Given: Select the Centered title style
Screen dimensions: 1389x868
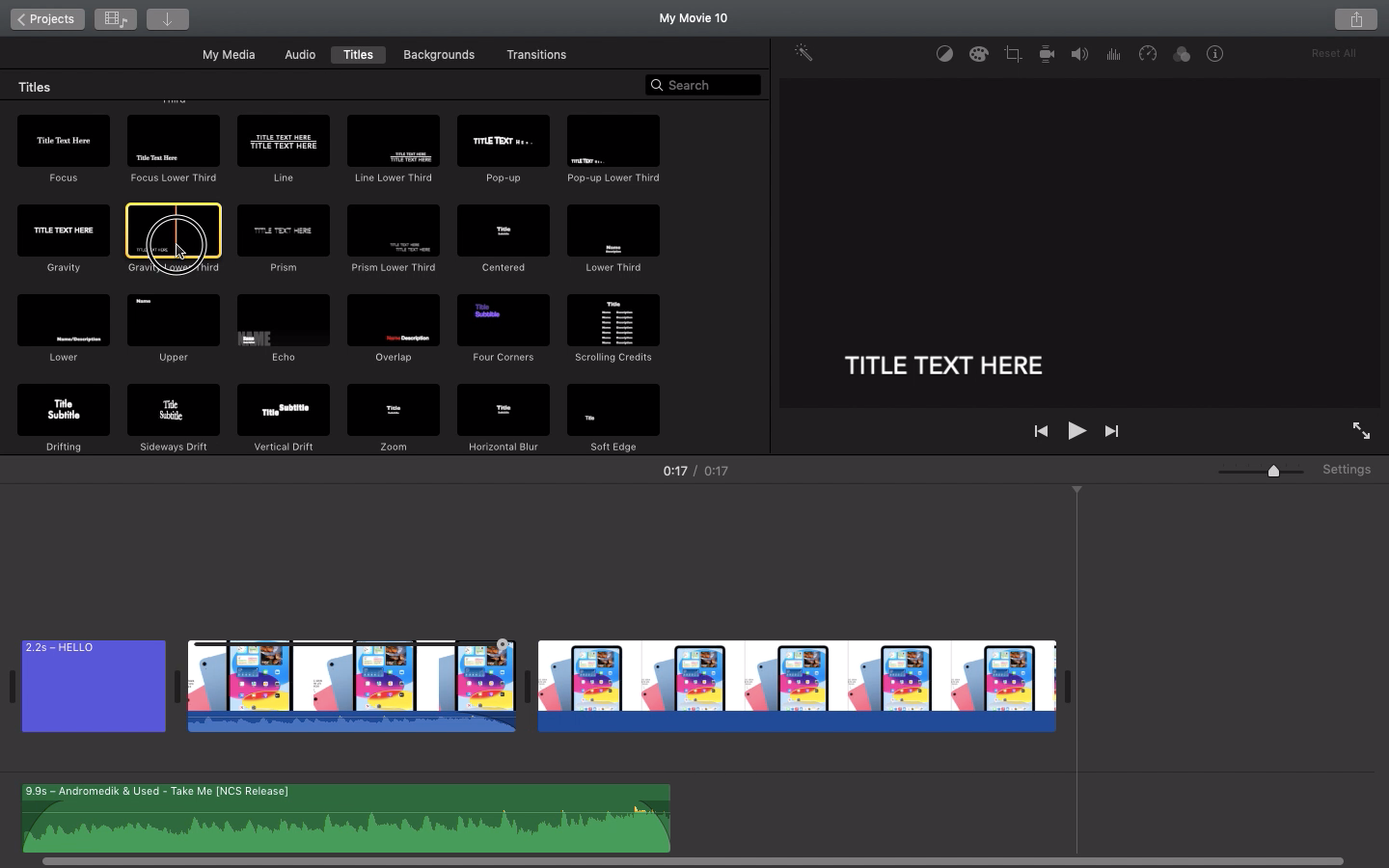Looking at the screenshot, I should coord(504,231).
